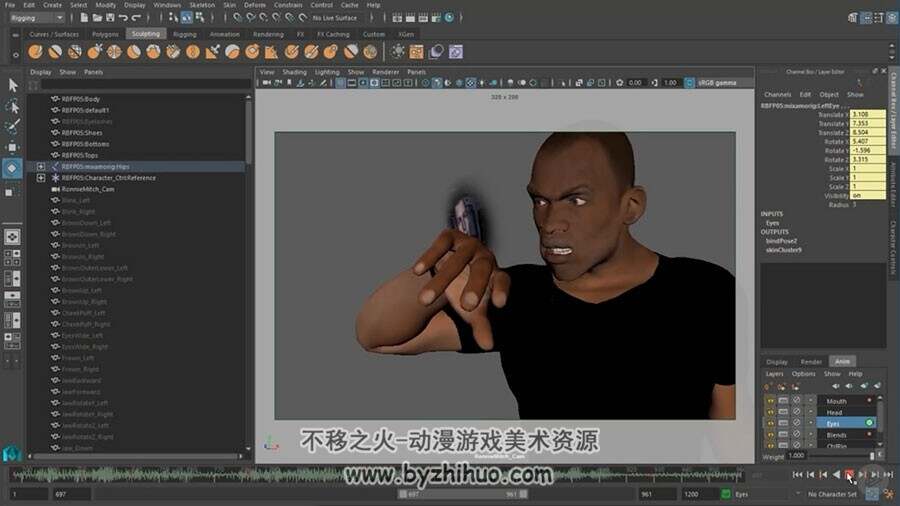This screenshot has width=900, height=506.
Task: Toggle the snap to grid magnet icon
Action: pyautogui.click(x=238, y=18)
